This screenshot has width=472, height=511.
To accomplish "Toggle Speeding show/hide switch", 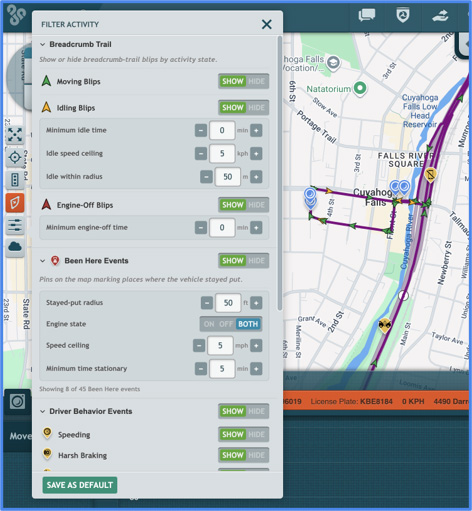I will pyautogui.click(x=244, y=435).
